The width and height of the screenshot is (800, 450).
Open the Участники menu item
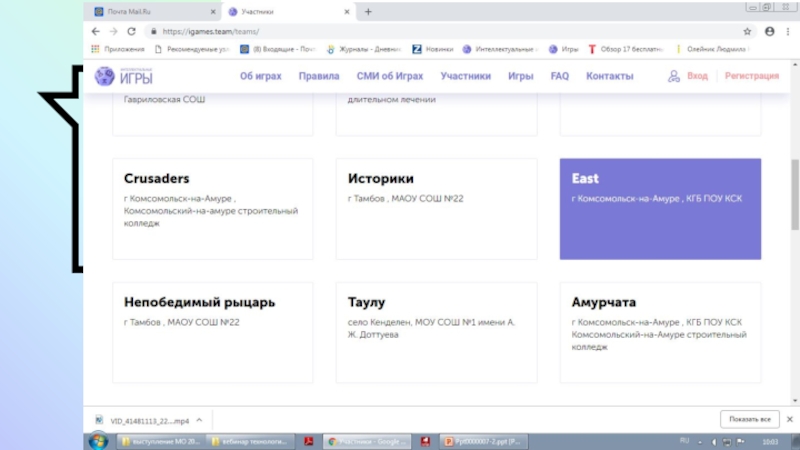point(465,76)
